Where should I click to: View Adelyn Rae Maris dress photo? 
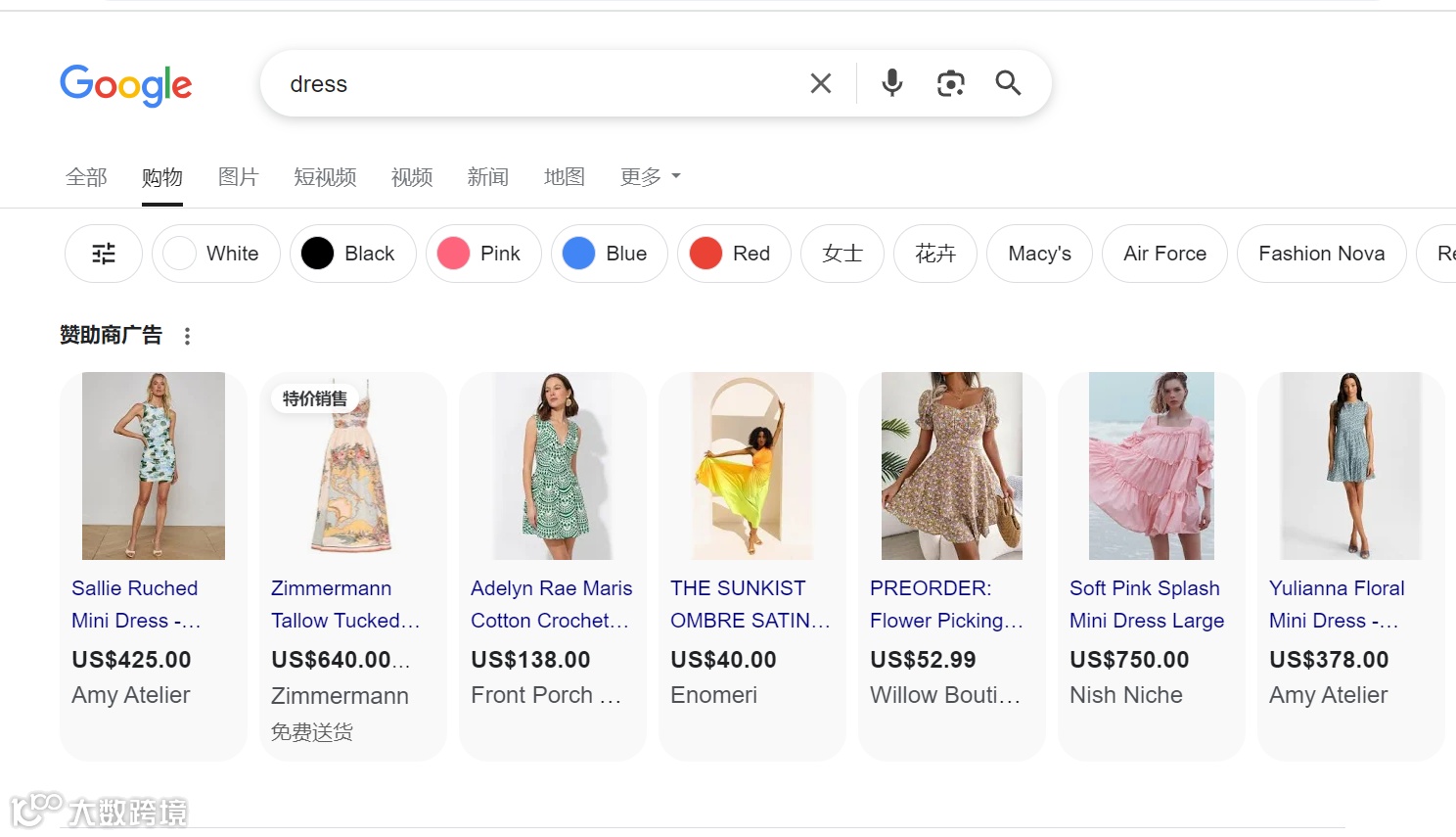[x=553, y=466]
